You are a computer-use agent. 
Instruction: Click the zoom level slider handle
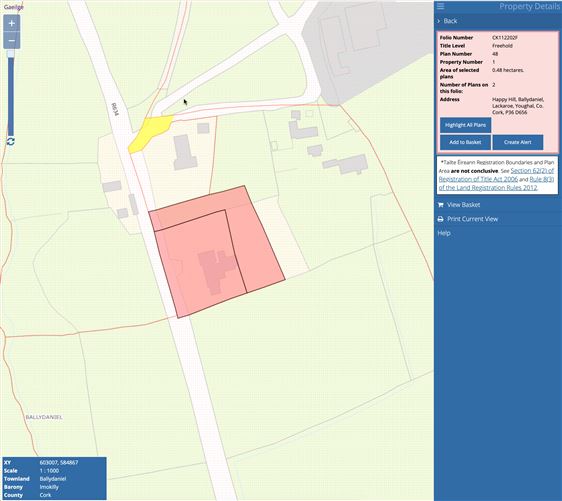pos(11,54)
